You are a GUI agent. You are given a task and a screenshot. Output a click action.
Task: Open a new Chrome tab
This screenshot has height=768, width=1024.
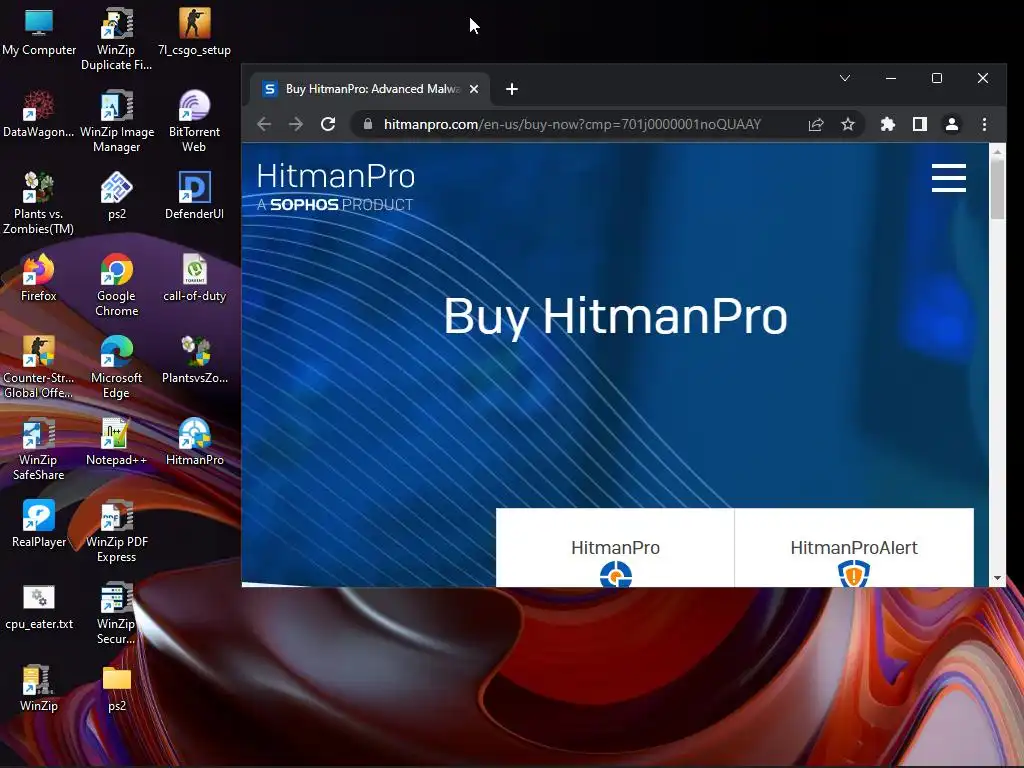(x=512, y=89)
